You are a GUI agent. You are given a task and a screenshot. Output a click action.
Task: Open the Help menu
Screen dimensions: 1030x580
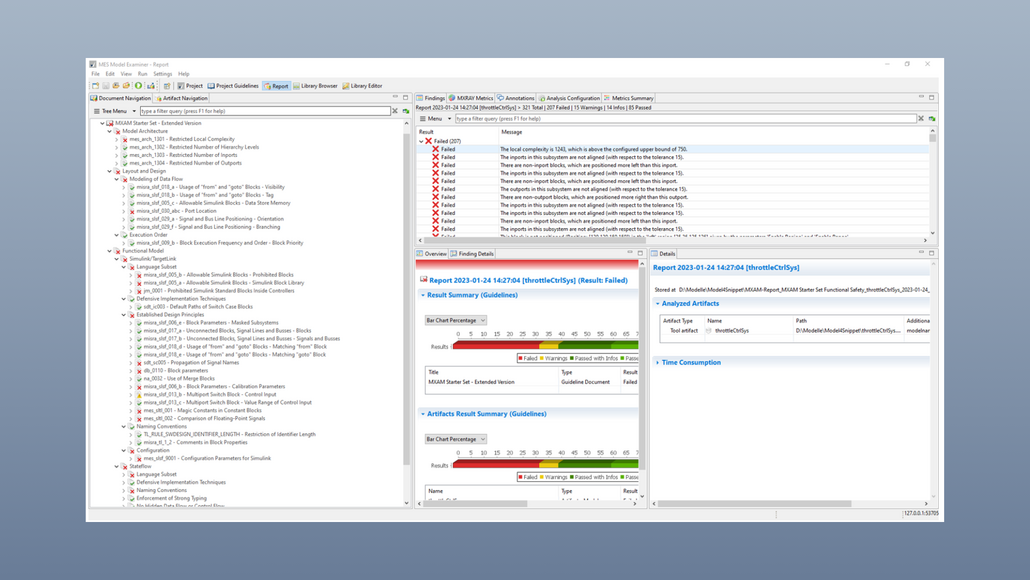183,74
